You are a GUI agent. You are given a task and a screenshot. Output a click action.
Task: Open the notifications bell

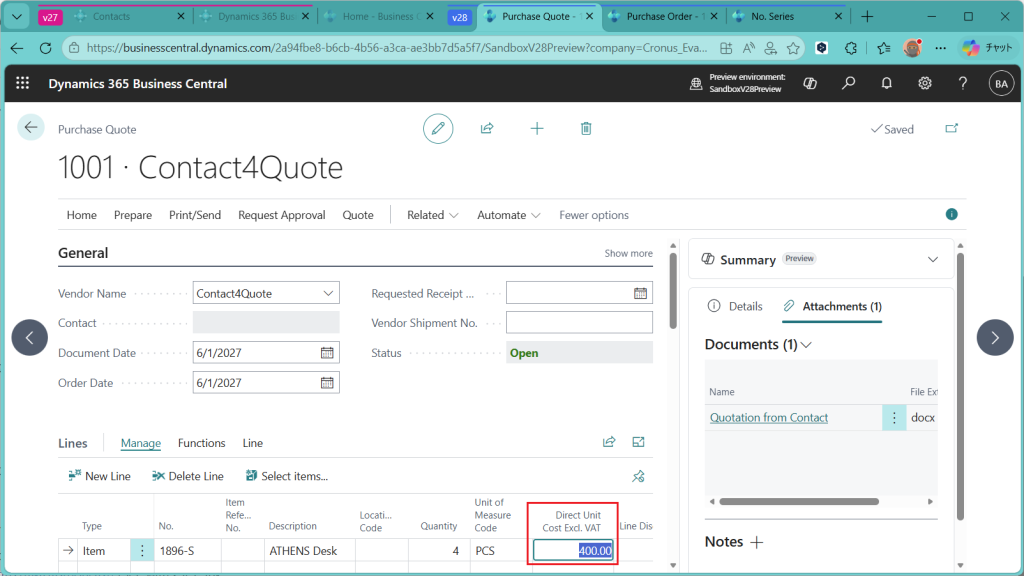886,84
